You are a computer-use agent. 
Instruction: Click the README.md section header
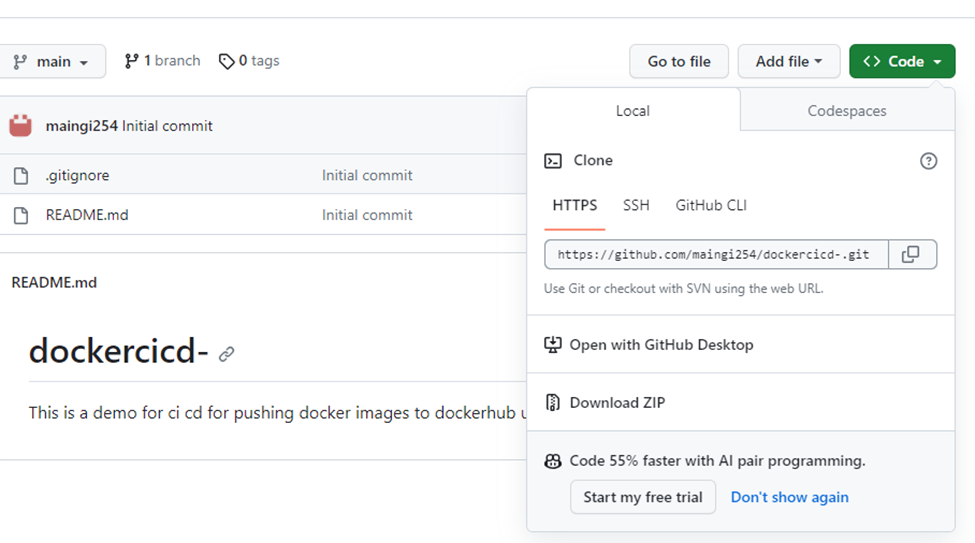point(54,282)
